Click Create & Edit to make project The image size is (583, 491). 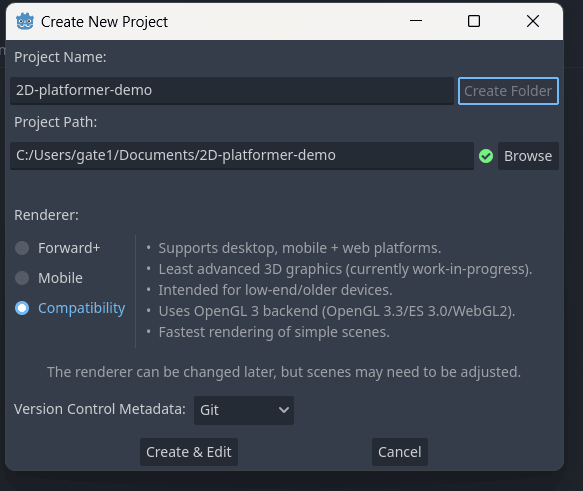189,452
